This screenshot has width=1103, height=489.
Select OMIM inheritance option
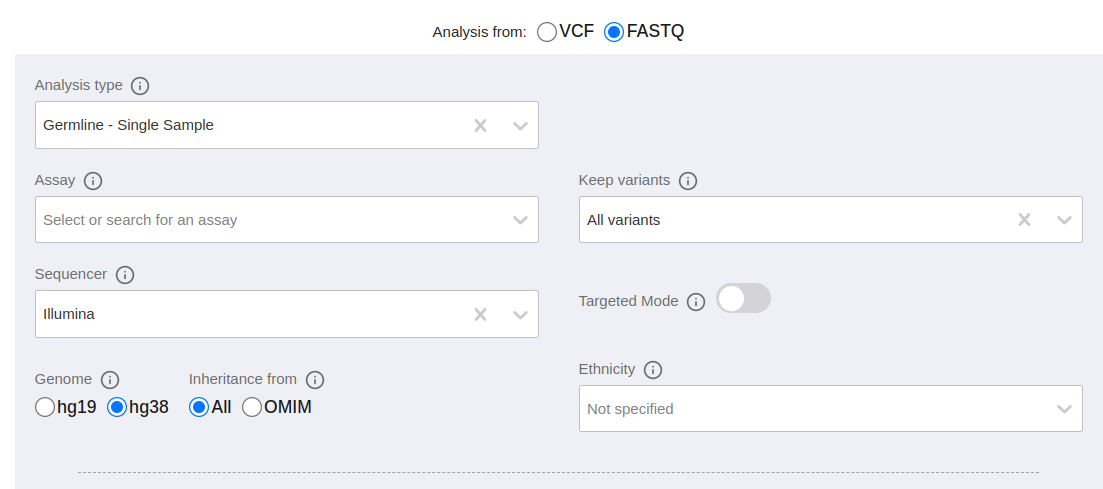[x=252, y=407]
